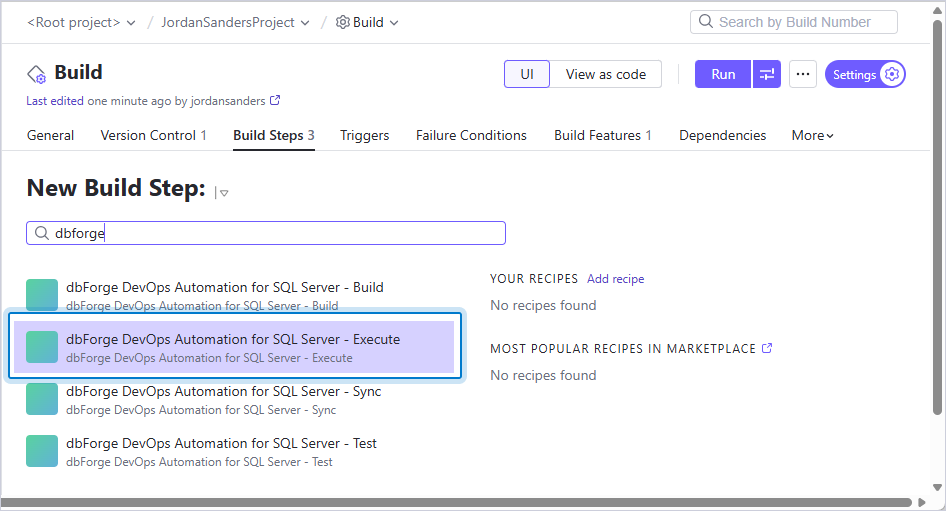The height and width of the screenshot is (511, 946).
Task: Click the dbForge Test runner green icon
Action: click(x=42, y=451)
